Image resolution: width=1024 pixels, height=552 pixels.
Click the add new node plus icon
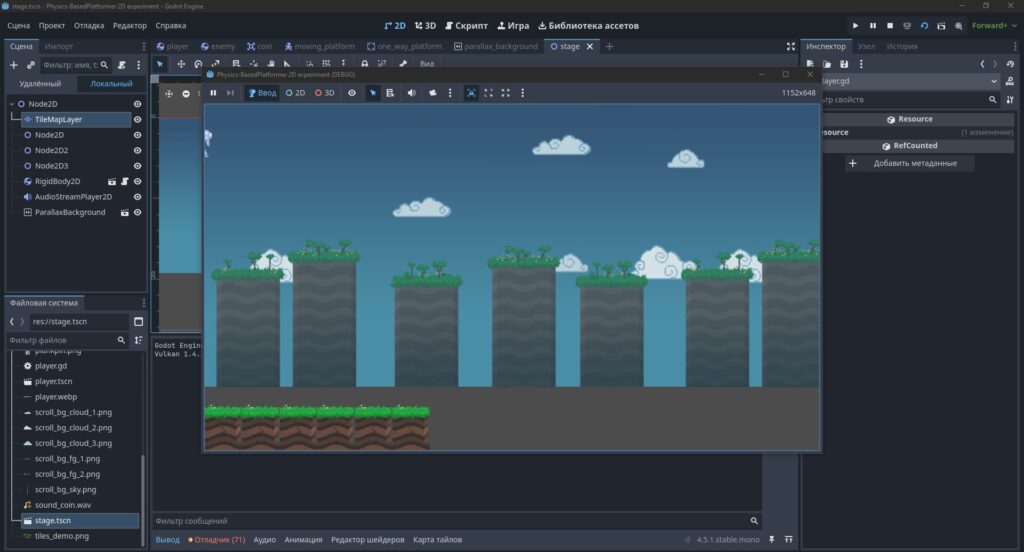point(13,65)
